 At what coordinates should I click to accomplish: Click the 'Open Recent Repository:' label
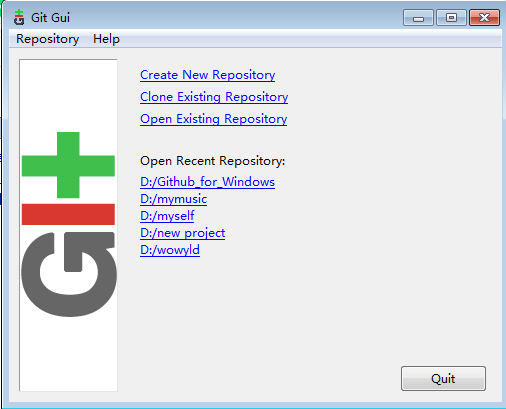coord(213,161)
